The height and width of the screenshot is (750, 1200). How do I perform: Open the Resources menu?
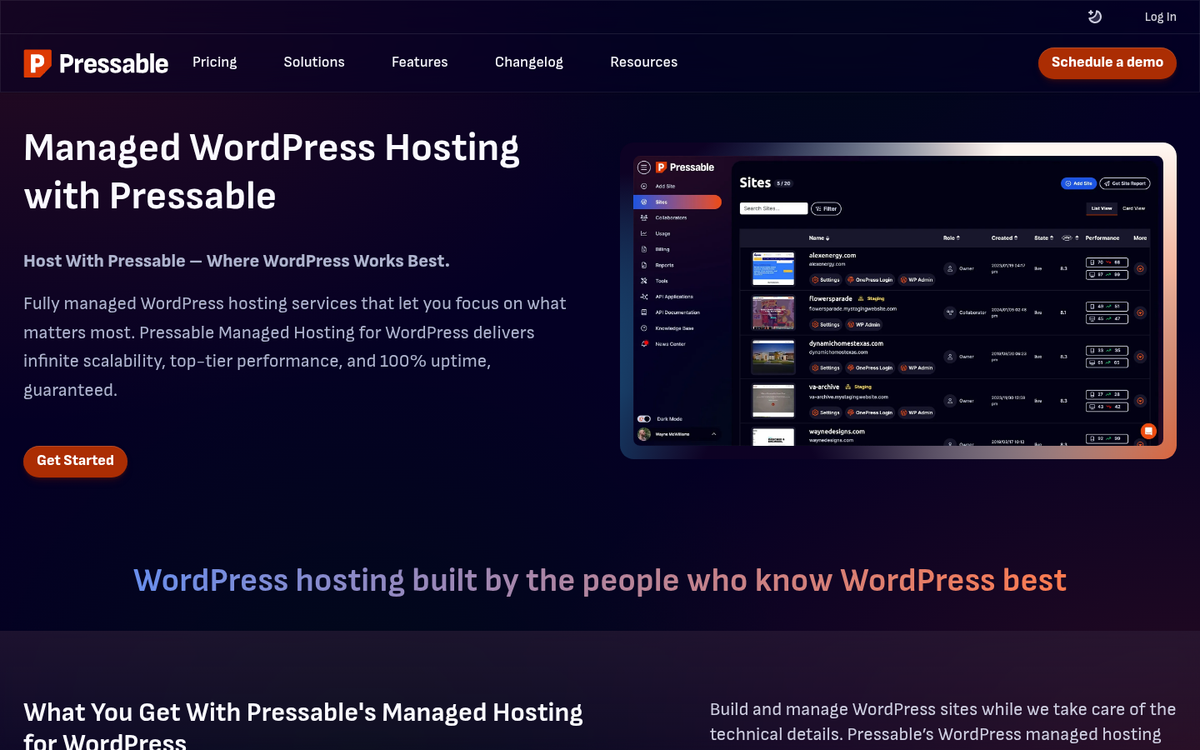[x=643, y=62]
